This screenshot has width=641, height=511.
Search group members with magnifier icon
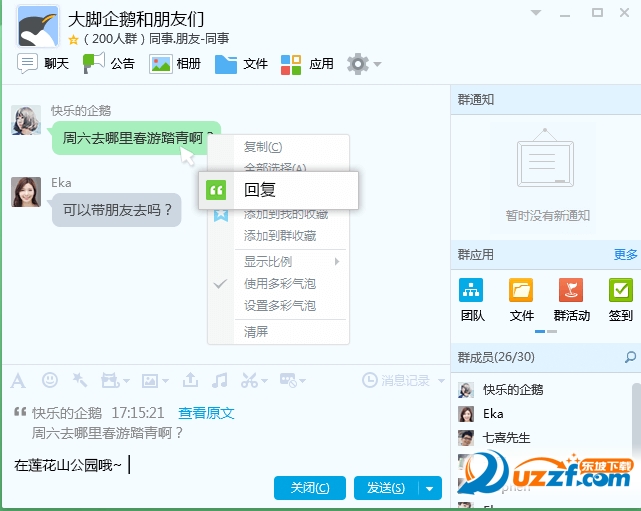[x=630, y=357]
